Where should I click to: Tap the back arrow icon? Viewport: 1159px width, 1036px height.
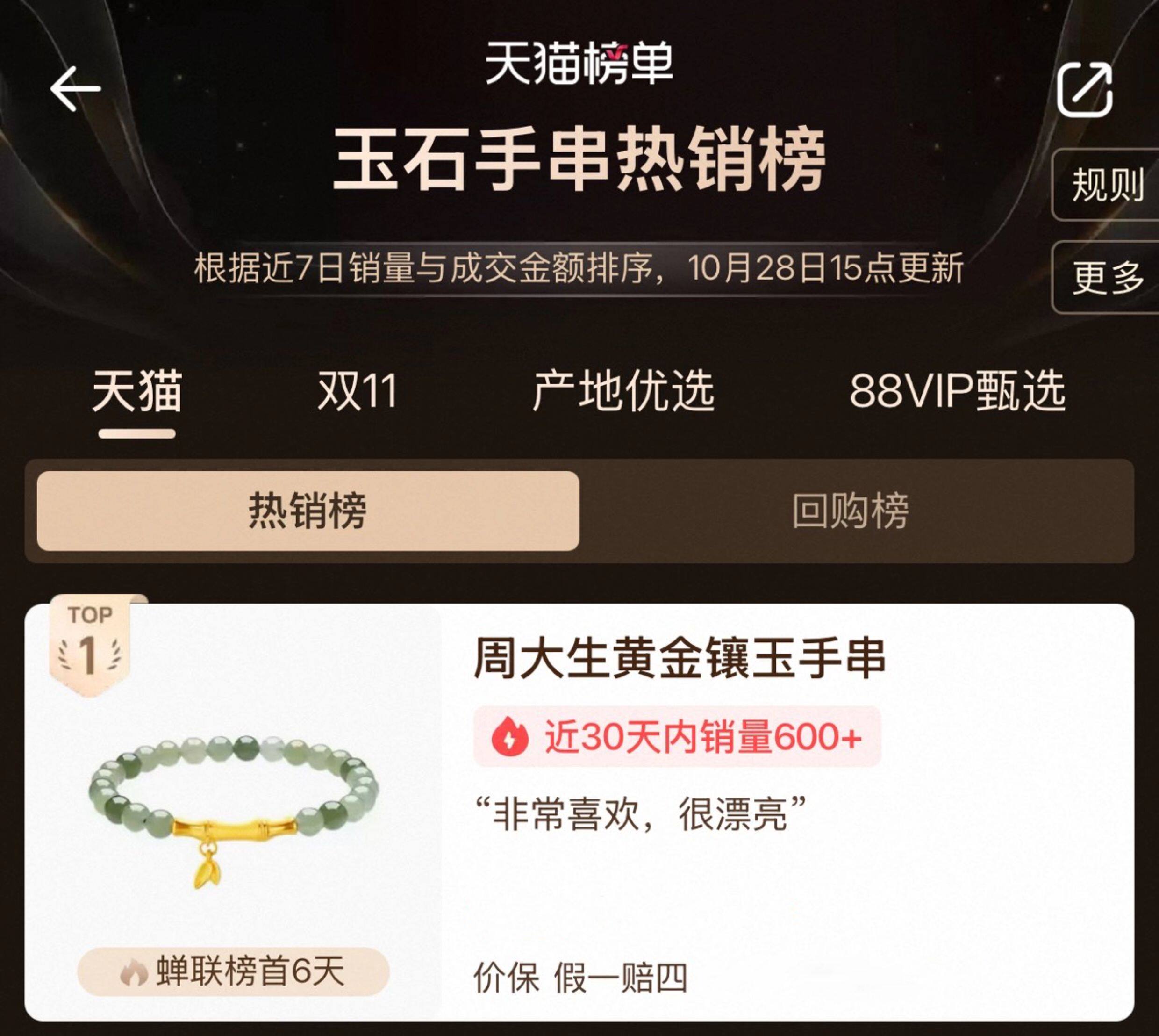[x=75, y=89]
